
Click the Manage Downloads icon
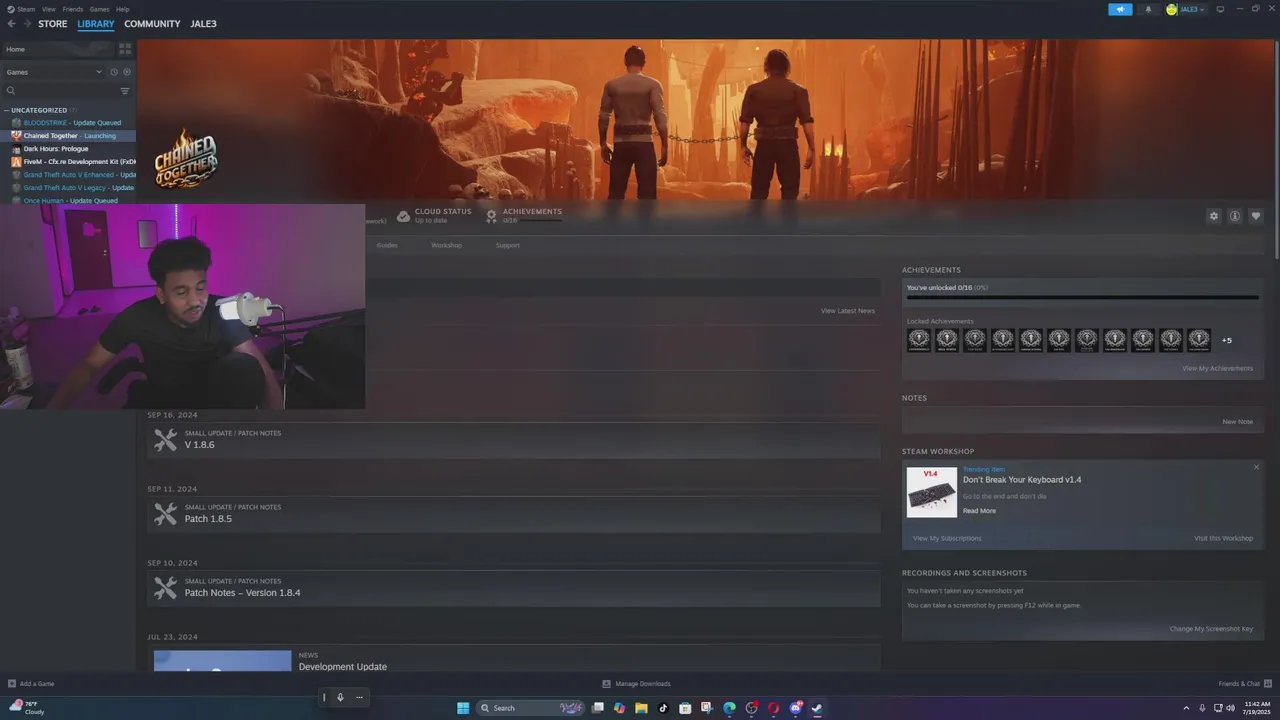tap(606, 684)
